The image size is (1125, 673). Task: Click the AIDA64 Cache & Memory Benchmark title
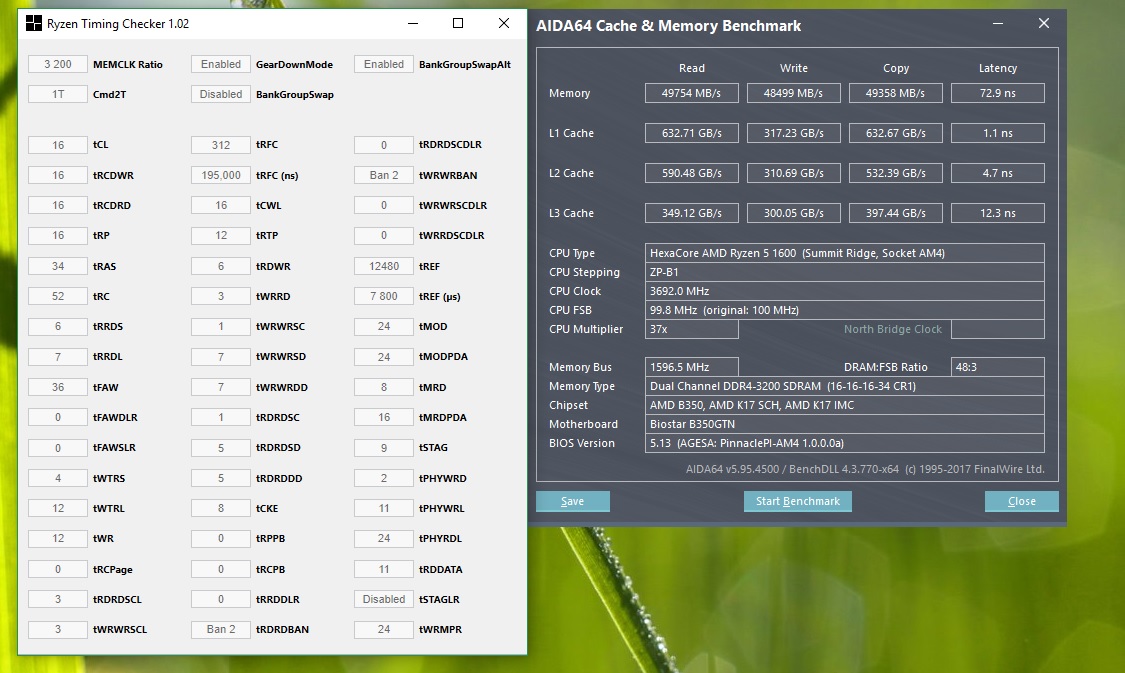pyautogui.click(x=669, y=26)
